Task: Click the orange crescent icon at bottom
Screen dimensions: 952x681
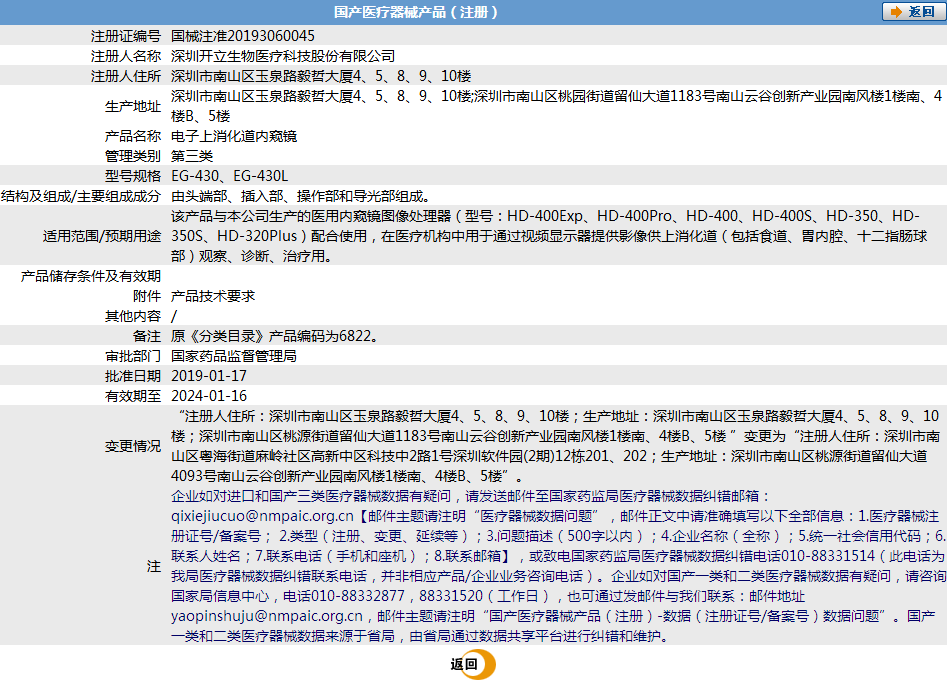Action: (x=486, y=664)
